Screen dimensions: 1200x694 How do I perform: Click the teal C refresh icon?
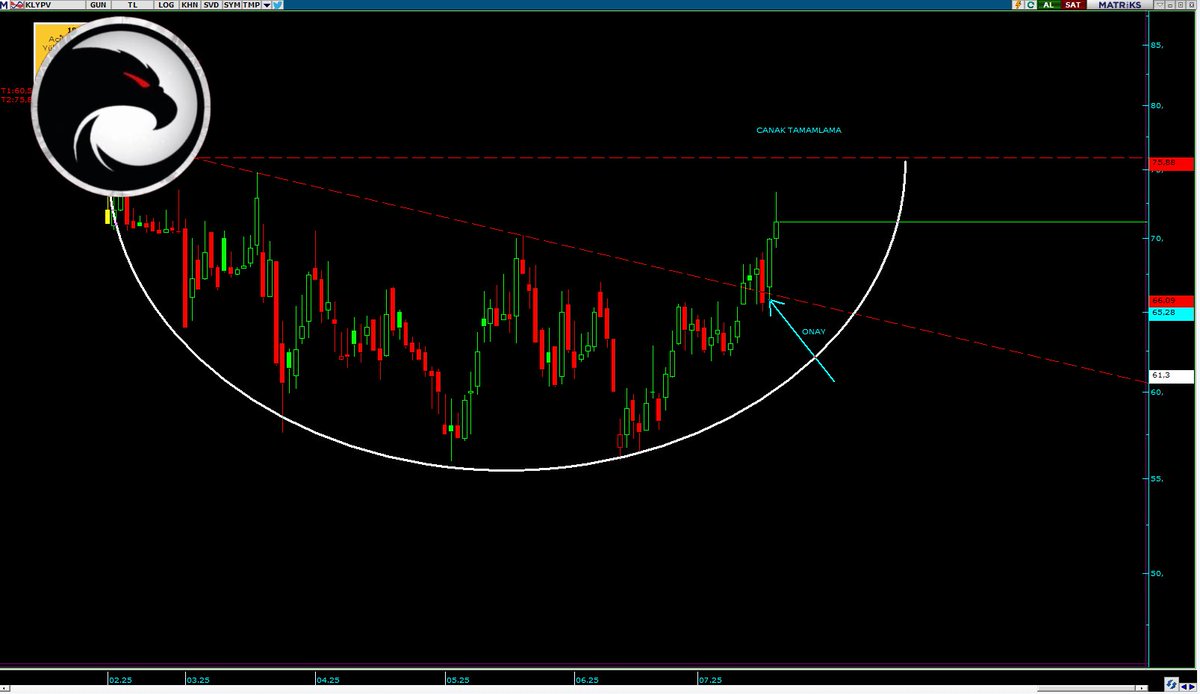tap(1030, 5)
